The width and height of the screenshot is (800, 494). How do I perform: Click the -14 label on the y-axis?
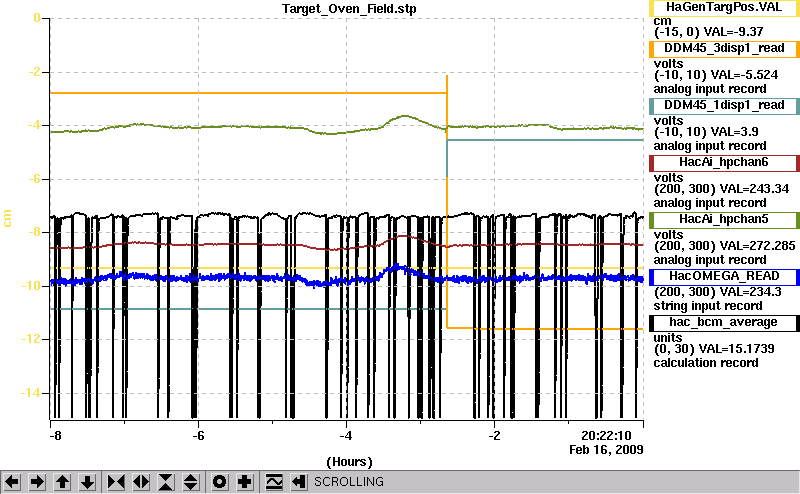[31, 393]
